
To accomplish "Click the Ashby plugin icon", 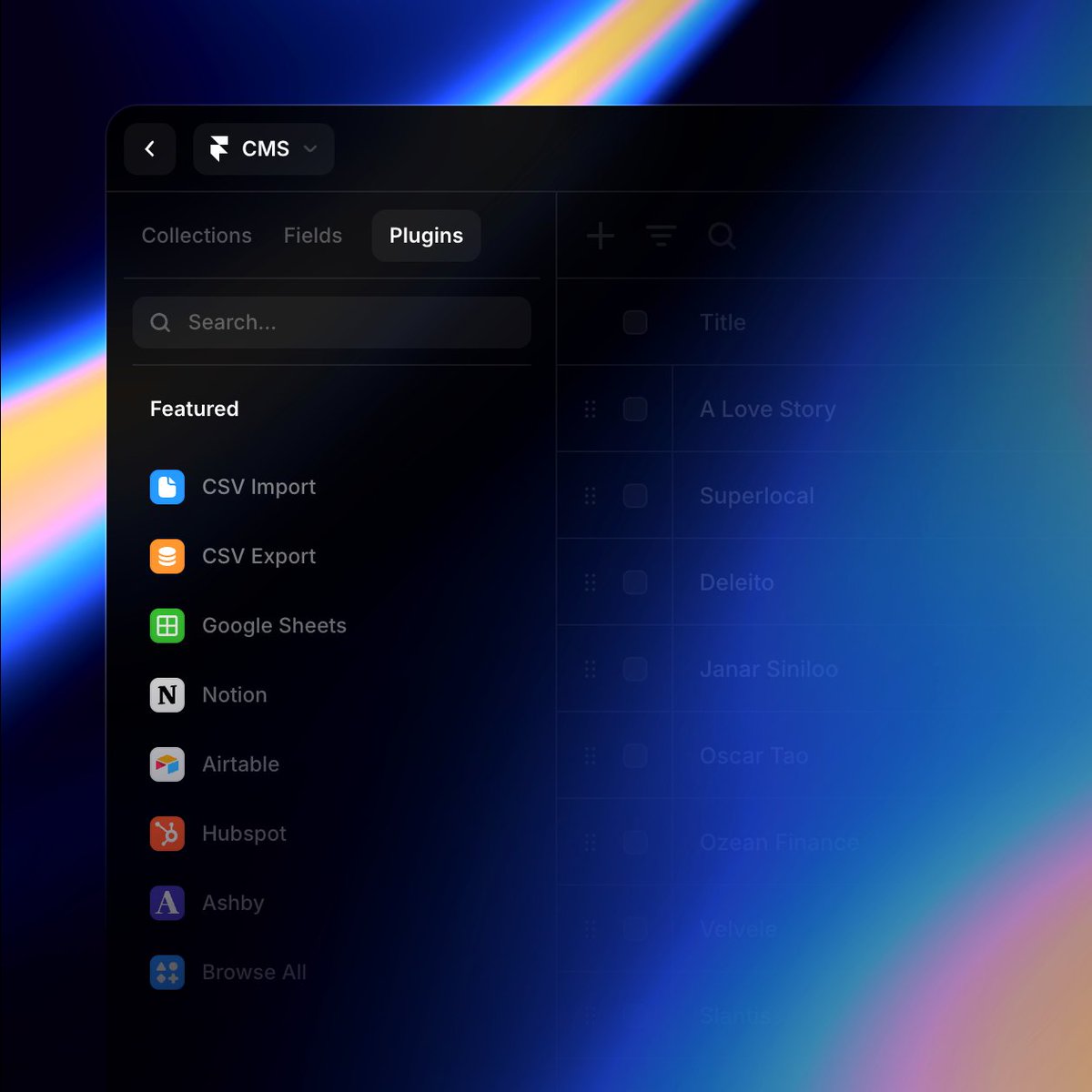I will (x=167, y=903).
